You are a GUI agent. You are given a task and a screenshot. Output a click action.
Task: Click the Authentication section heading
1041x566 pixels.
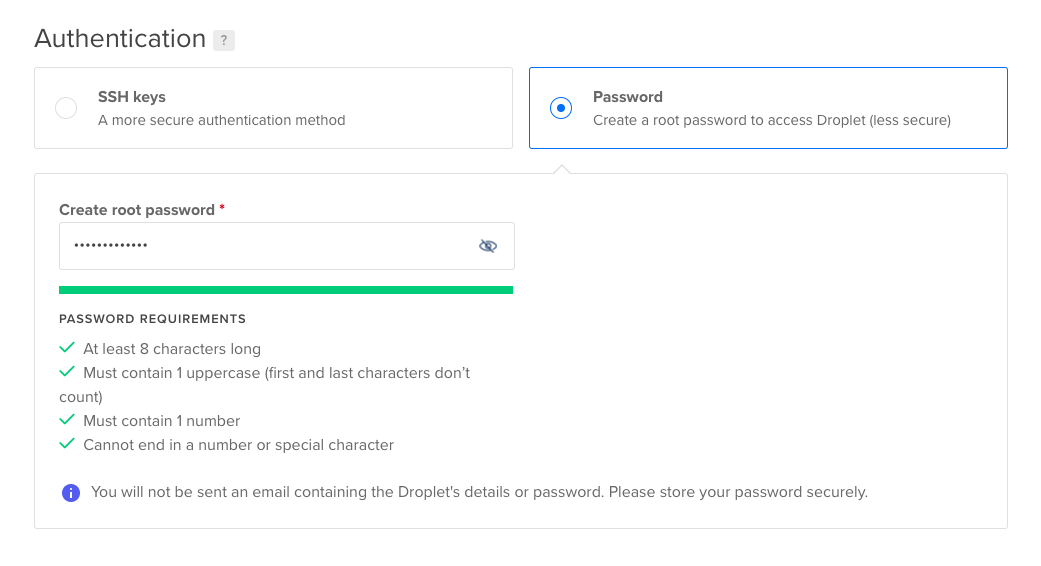[120, 38]
